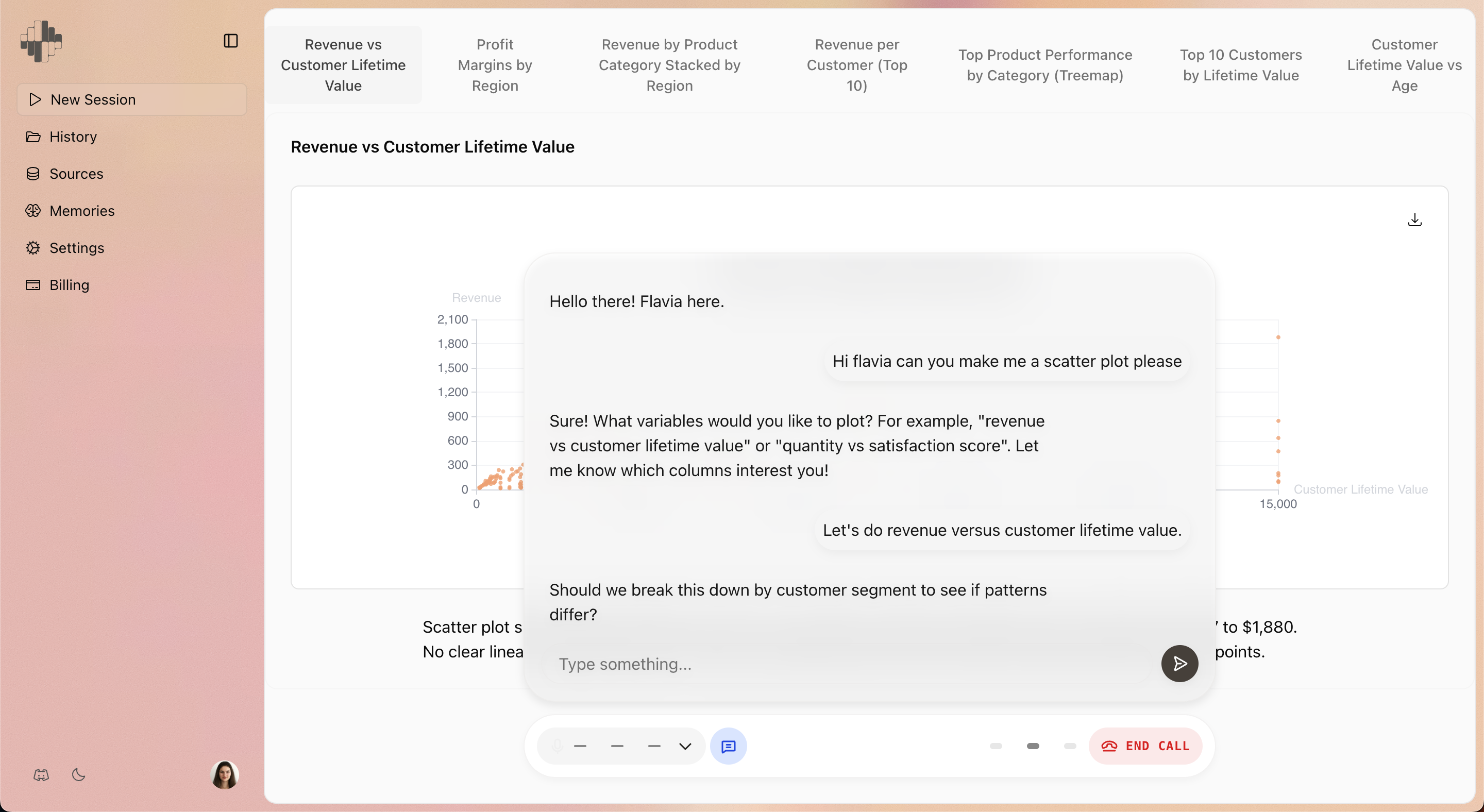Open the Discord community icon
Screen dimensions: 1484x812
coord(41,774)
